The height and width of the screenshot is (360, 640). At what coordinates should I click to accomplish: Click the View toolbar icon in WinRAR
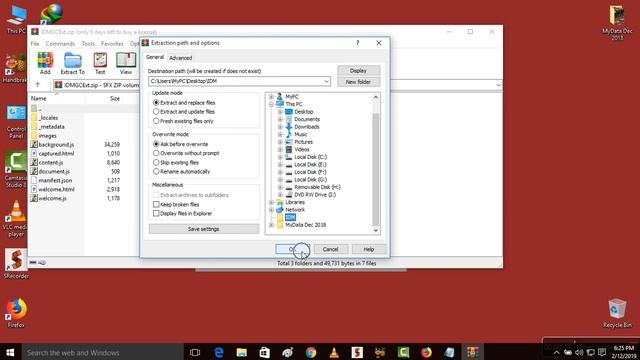(x=126, y=63)
